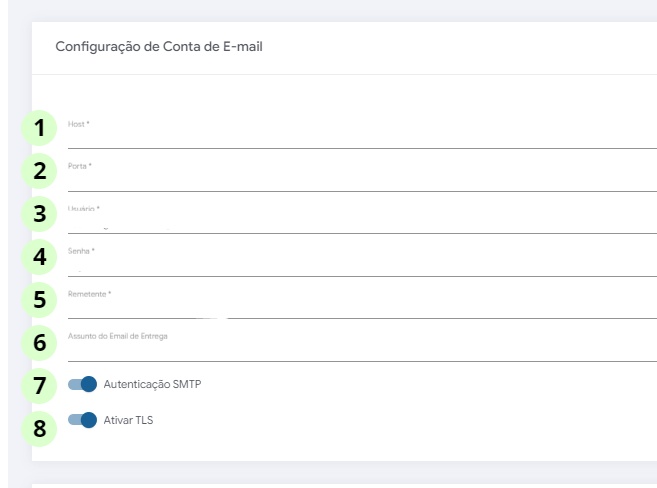Screen dimensions: 657x488
Task: Click the 'Configuração de Conta de E-mail' heading
Action: coord(158,46)
